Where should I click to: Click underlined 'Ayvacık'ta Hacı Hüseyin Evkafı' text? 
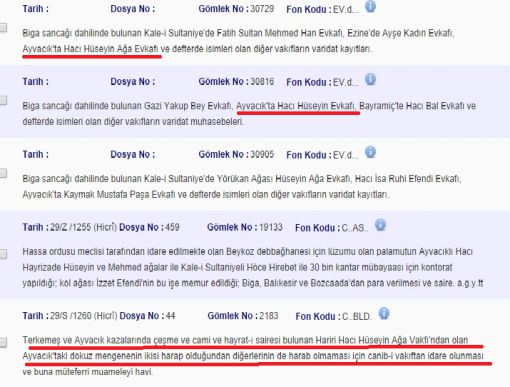(296, 106)
